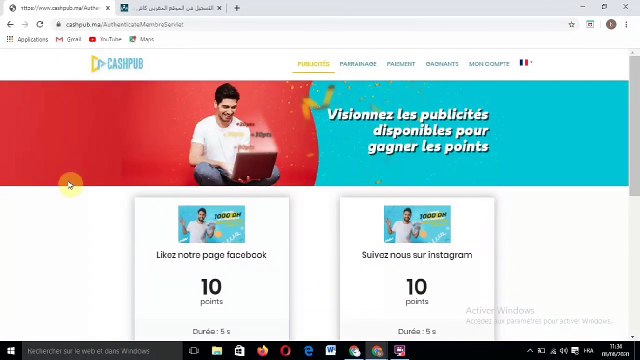Viewport: 640px width, 360px height.
Task: Open the network icon in the tray
Action: tap(553, 351)
